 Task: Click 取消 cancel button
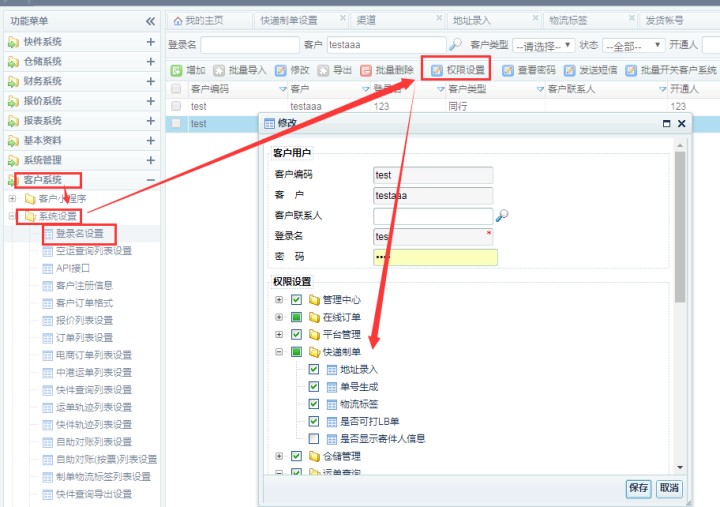point(669,488)
